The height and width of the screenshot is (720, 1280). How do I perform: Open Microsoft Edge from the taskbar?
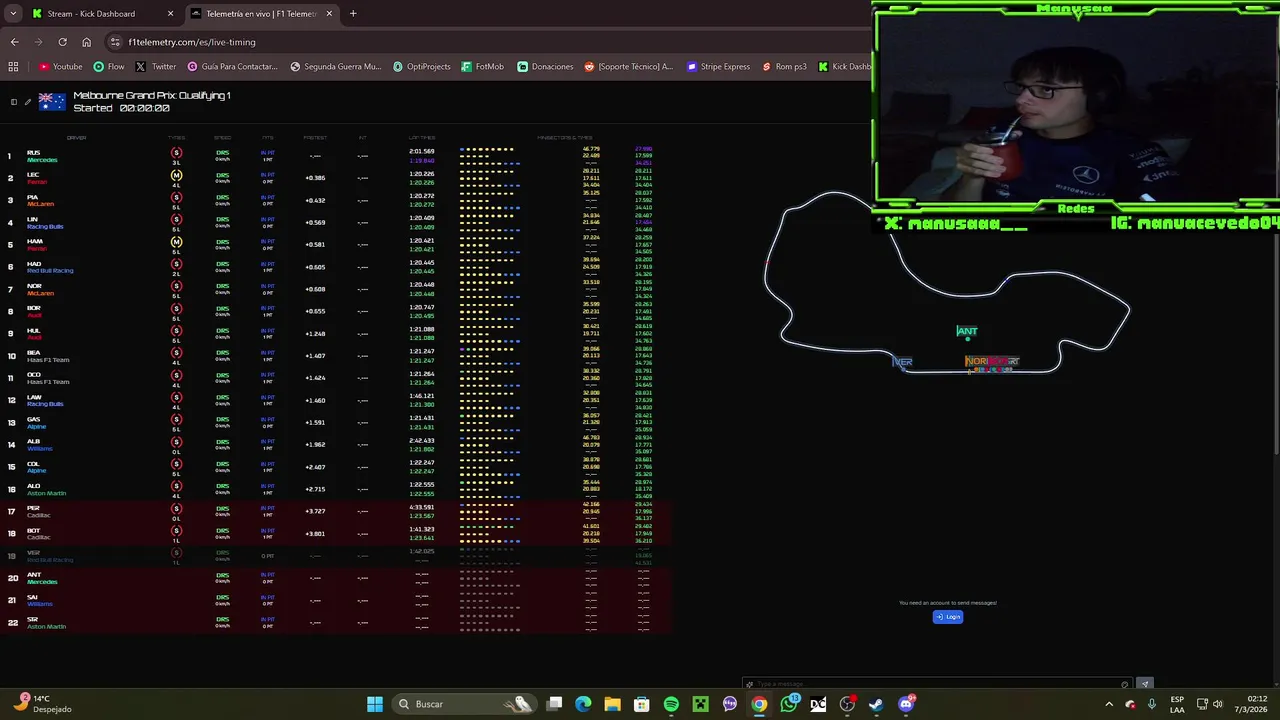pyautogui.click(x=583, y=704)
